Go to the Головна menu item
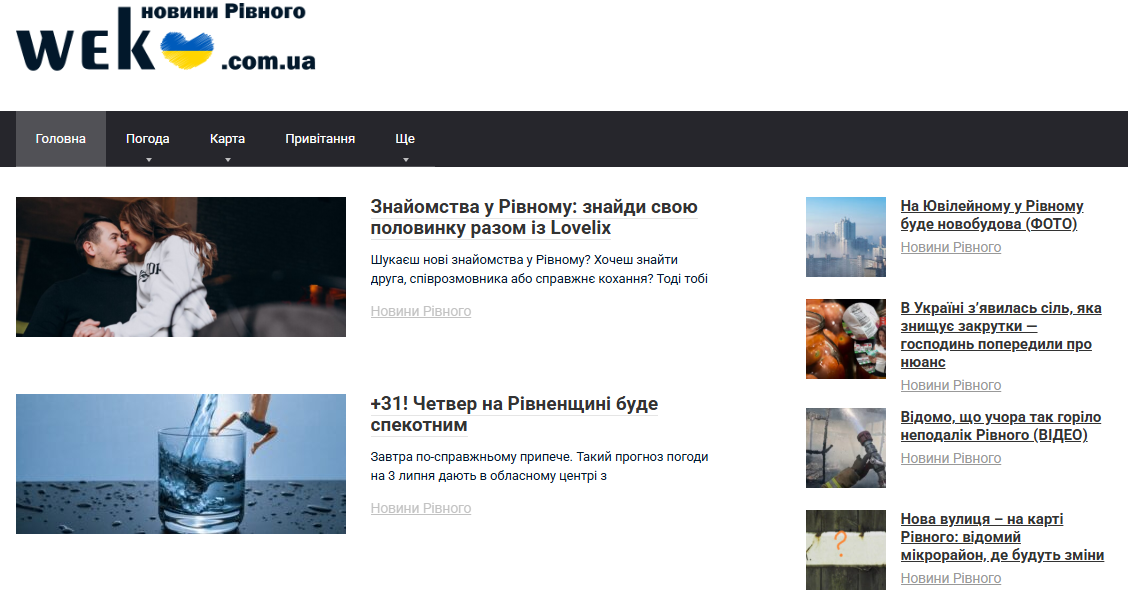The height and width of the screenshot is (590, 1128). click(60, 139)
